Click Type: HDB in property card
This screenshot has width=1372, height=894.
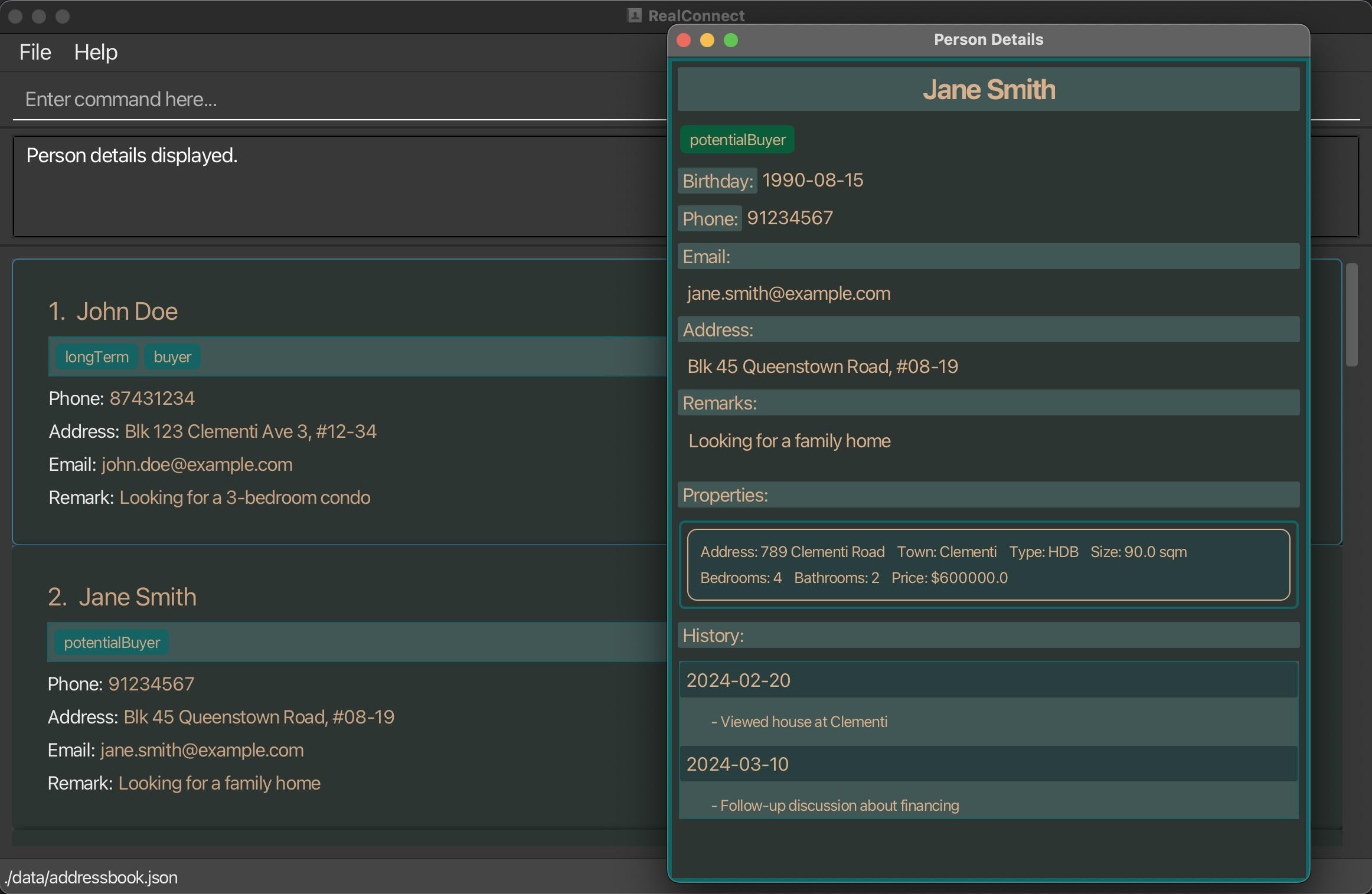coord(1044,552)
